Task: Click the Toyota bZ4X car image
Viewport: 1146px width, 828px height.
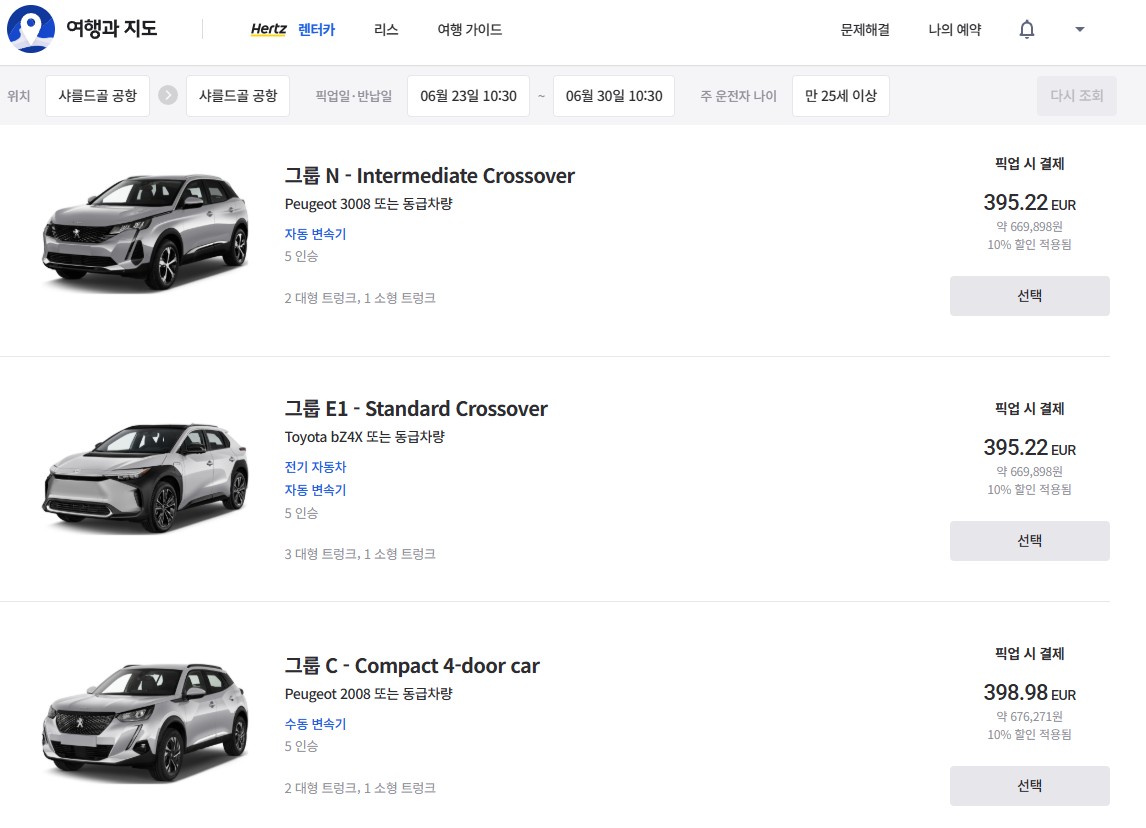Action: (x=145, y=477)
